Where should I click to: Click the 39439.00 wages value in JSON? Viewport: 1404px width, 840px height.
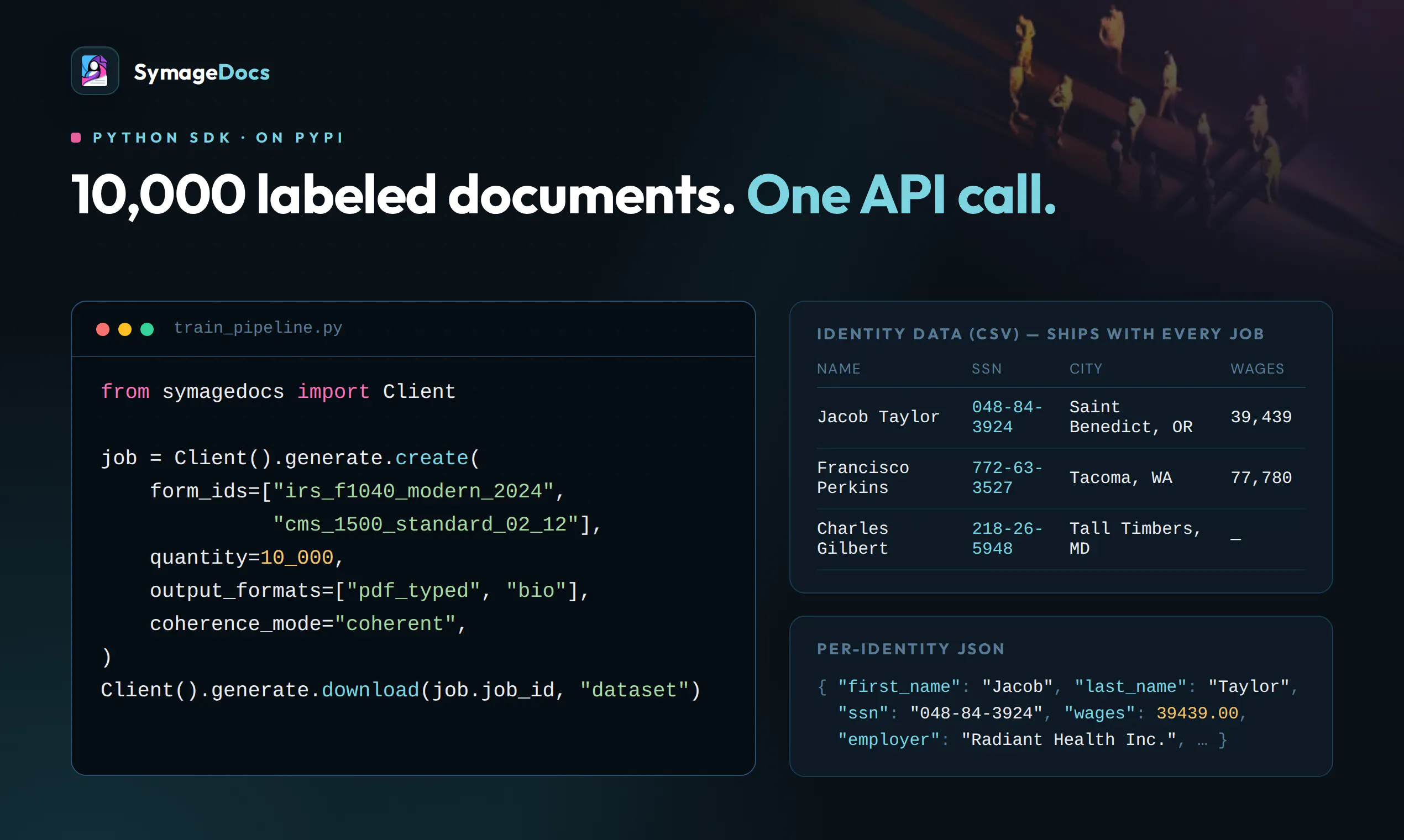coord(1197,713)
